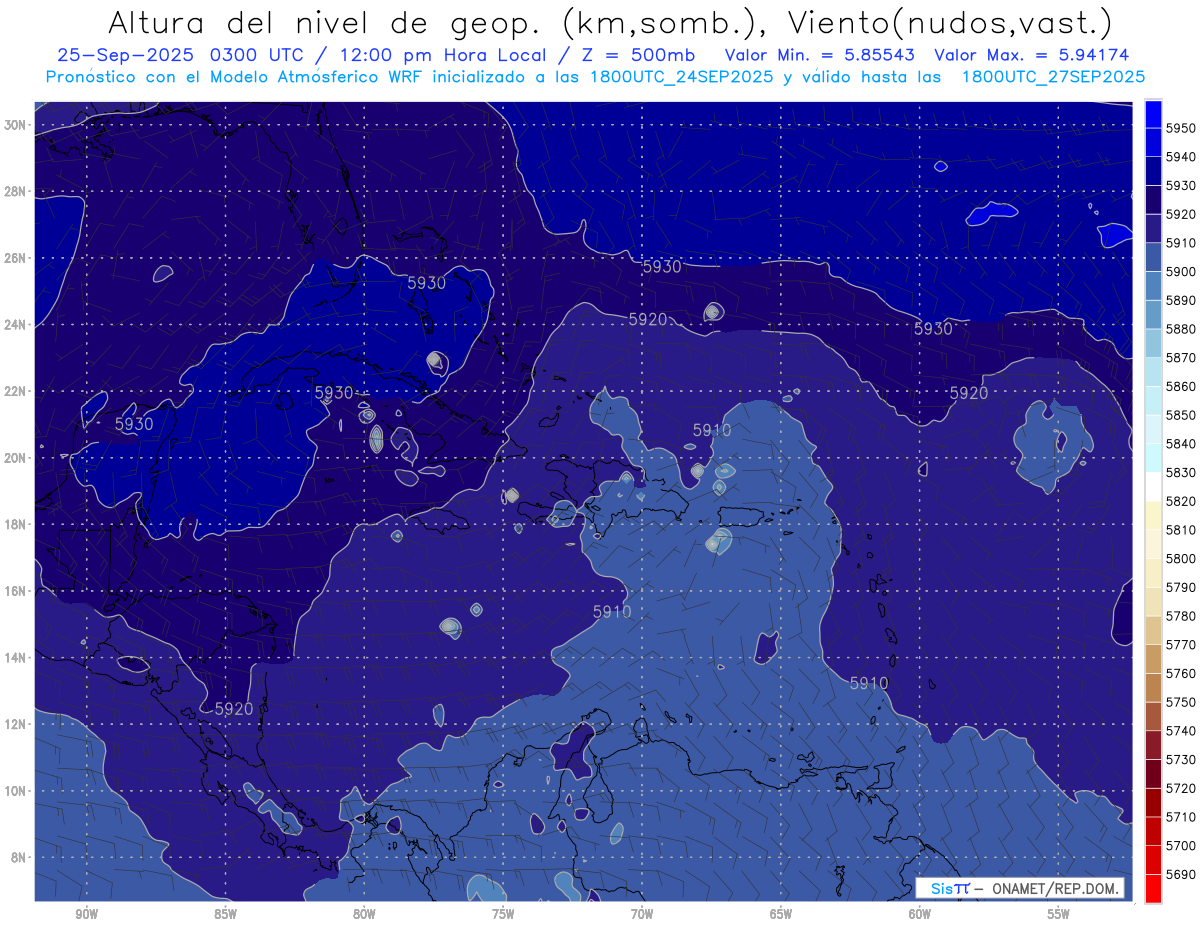The width and height of the screenshot is (1200, 927).
Task: Click the 5820 legend value
Action: (1180, 501)
